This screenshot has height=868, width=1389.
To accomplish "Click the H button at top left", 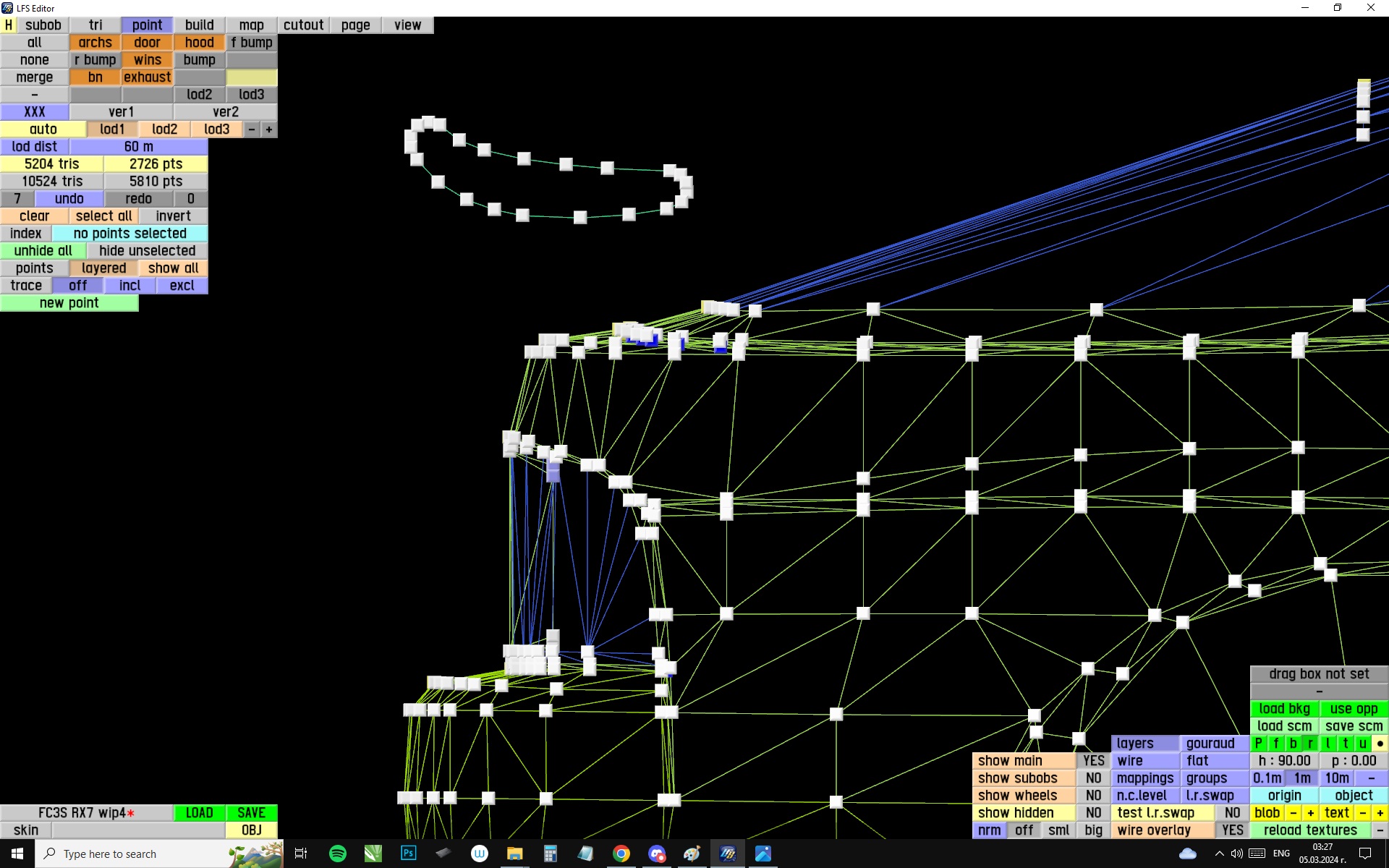I will tap(8, 25).
